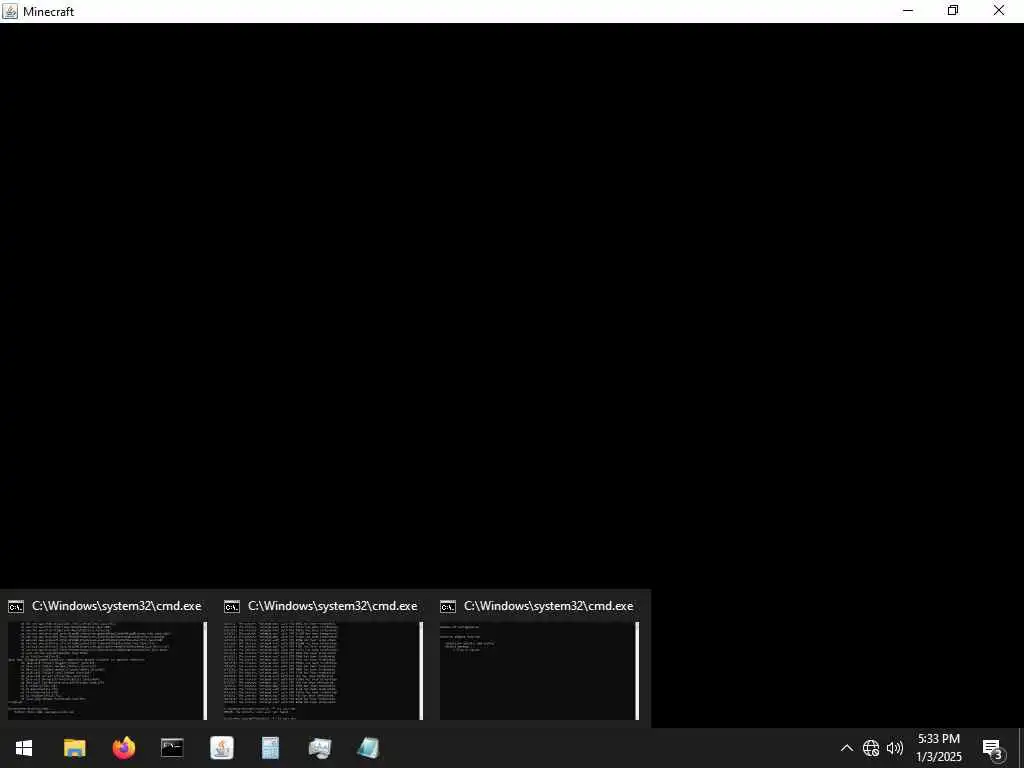The width and height of the screenshot is (1024, 768).
Task: Open the notification center with 3 alerts
Action: 993,748
